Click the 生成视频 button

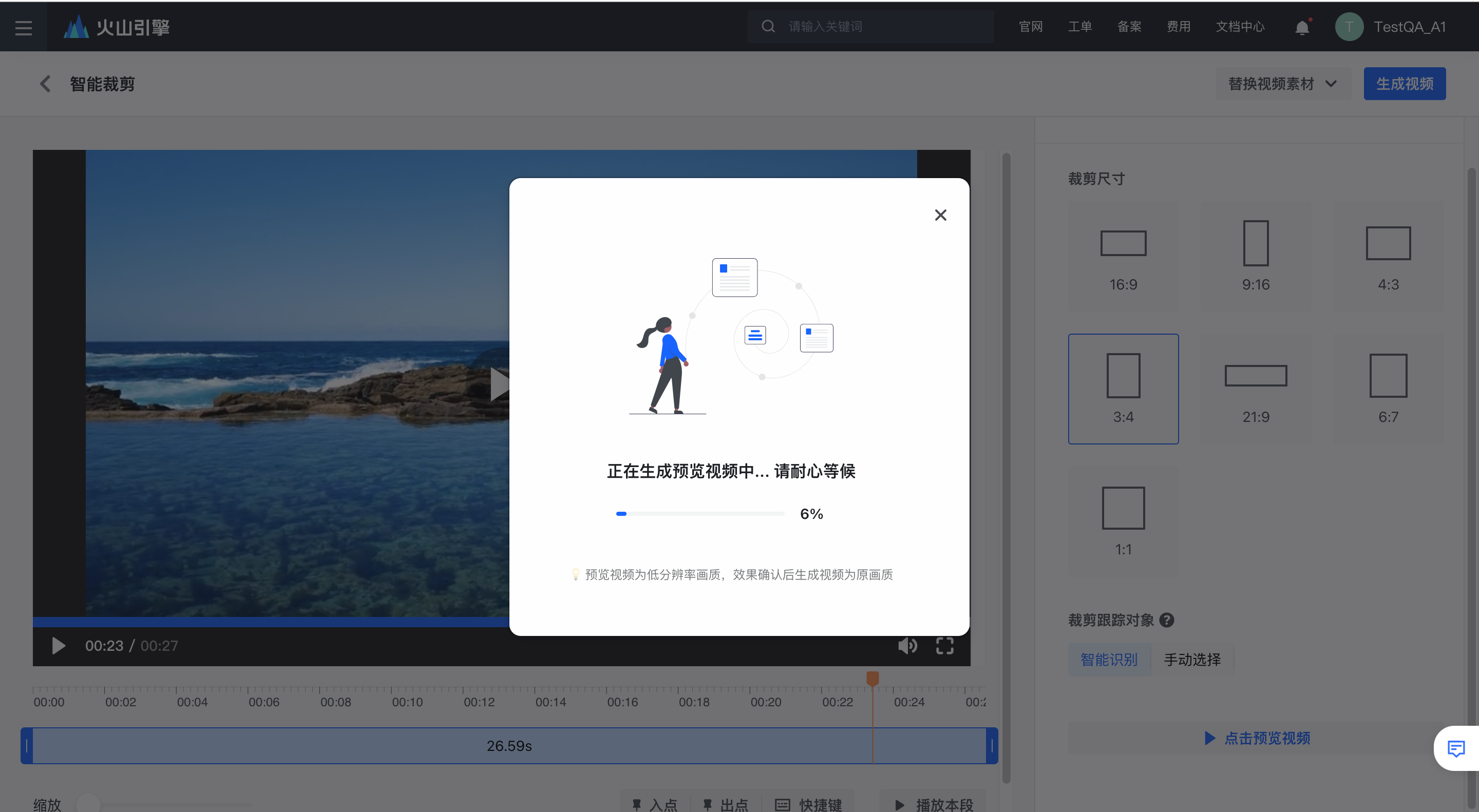click(1405, 84)
